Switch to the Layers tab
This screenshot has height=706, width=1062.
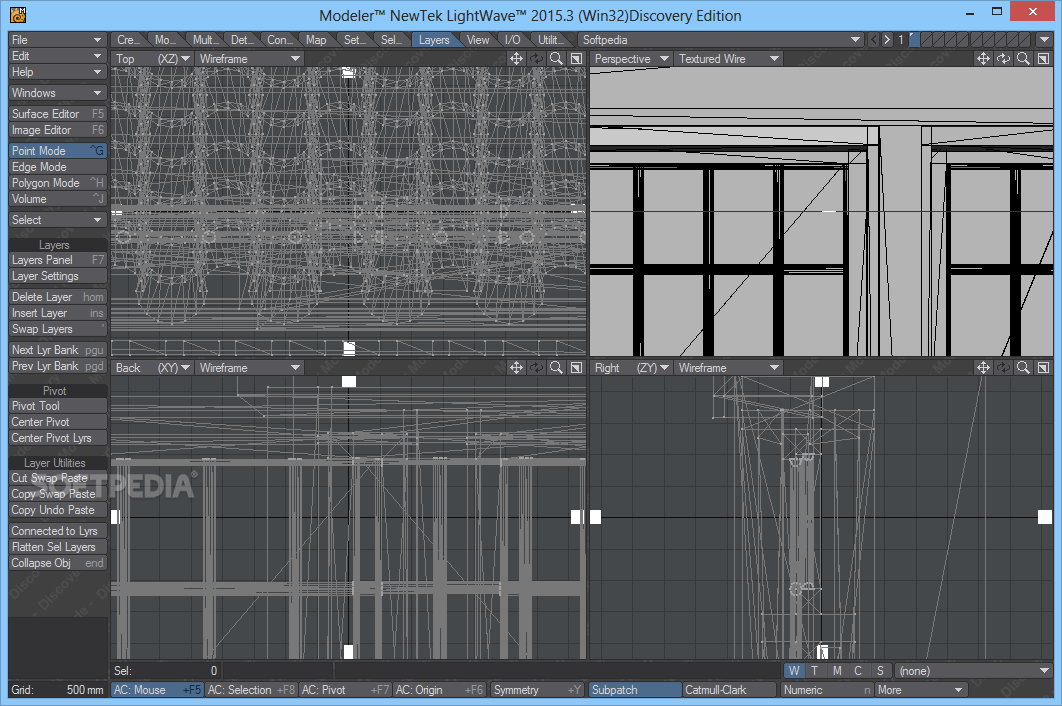click(x=434, y=40)
